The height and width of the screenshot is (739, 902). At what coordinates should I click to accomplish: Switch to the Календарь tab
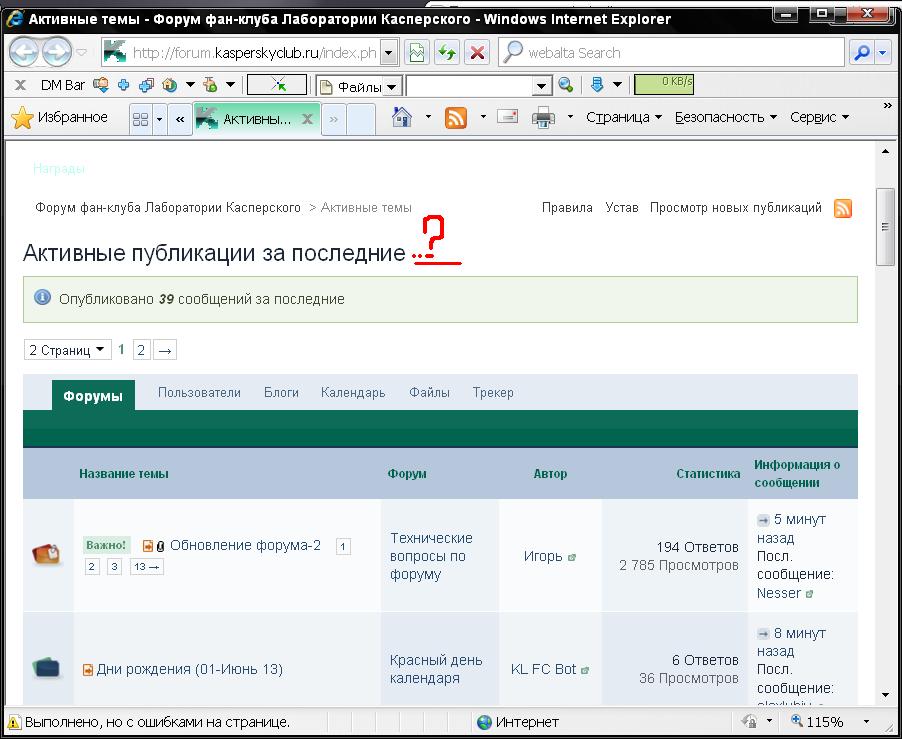pos(352,393)
